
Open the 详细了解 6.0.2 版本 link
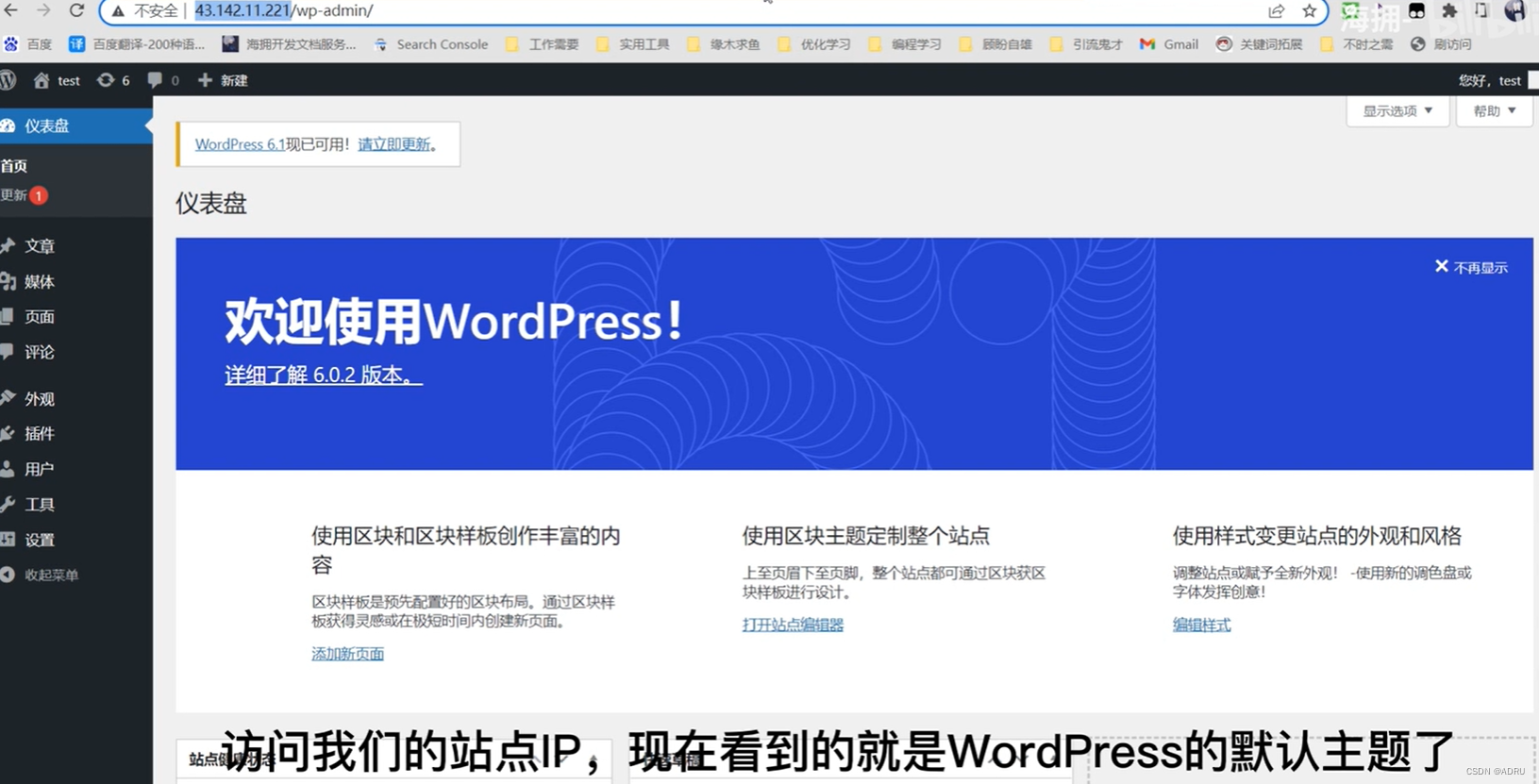click(324, 375)
